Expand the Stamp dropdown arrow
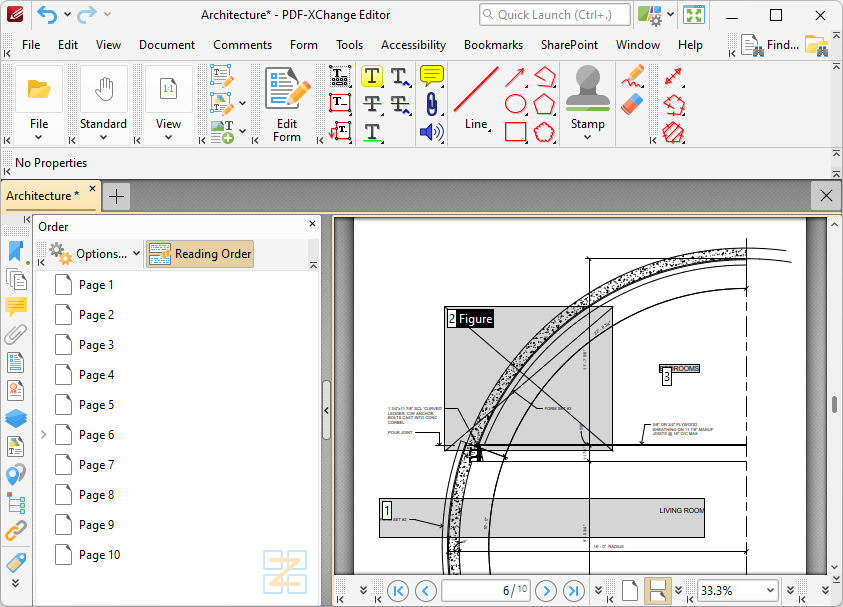 tap(588, 137)
